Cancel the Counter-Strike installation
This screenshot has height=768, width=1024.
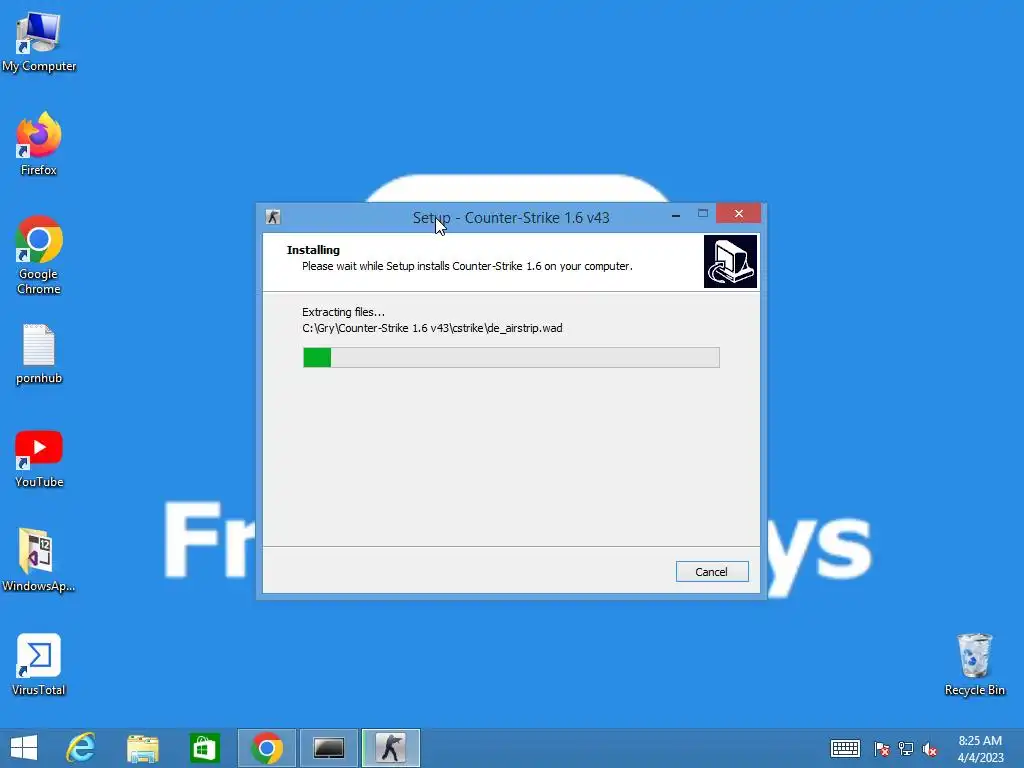point(712,571)
